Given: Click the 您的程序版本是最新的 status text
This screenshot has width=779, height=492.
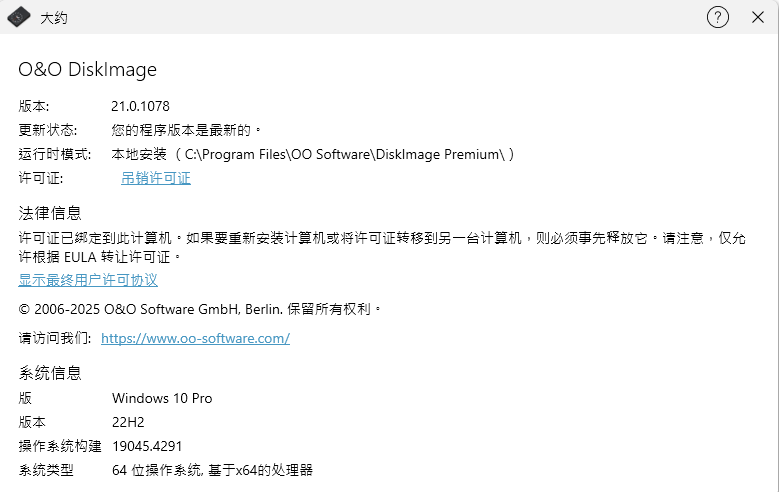Looking at the screenshot, I should [186, 129].
